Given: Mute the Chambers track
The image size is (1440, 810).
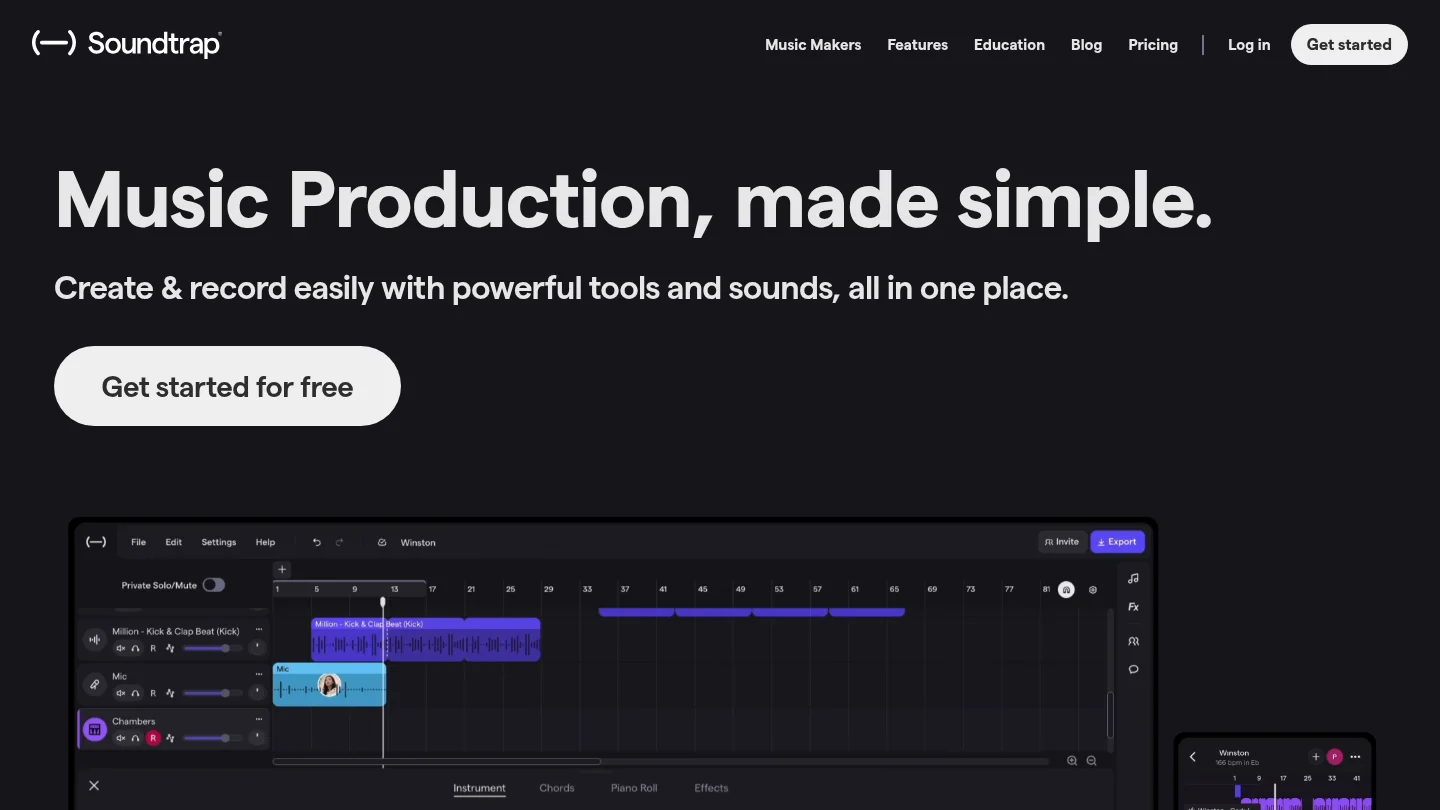Looking at the screenshot, I should click(x=121, y=738).
